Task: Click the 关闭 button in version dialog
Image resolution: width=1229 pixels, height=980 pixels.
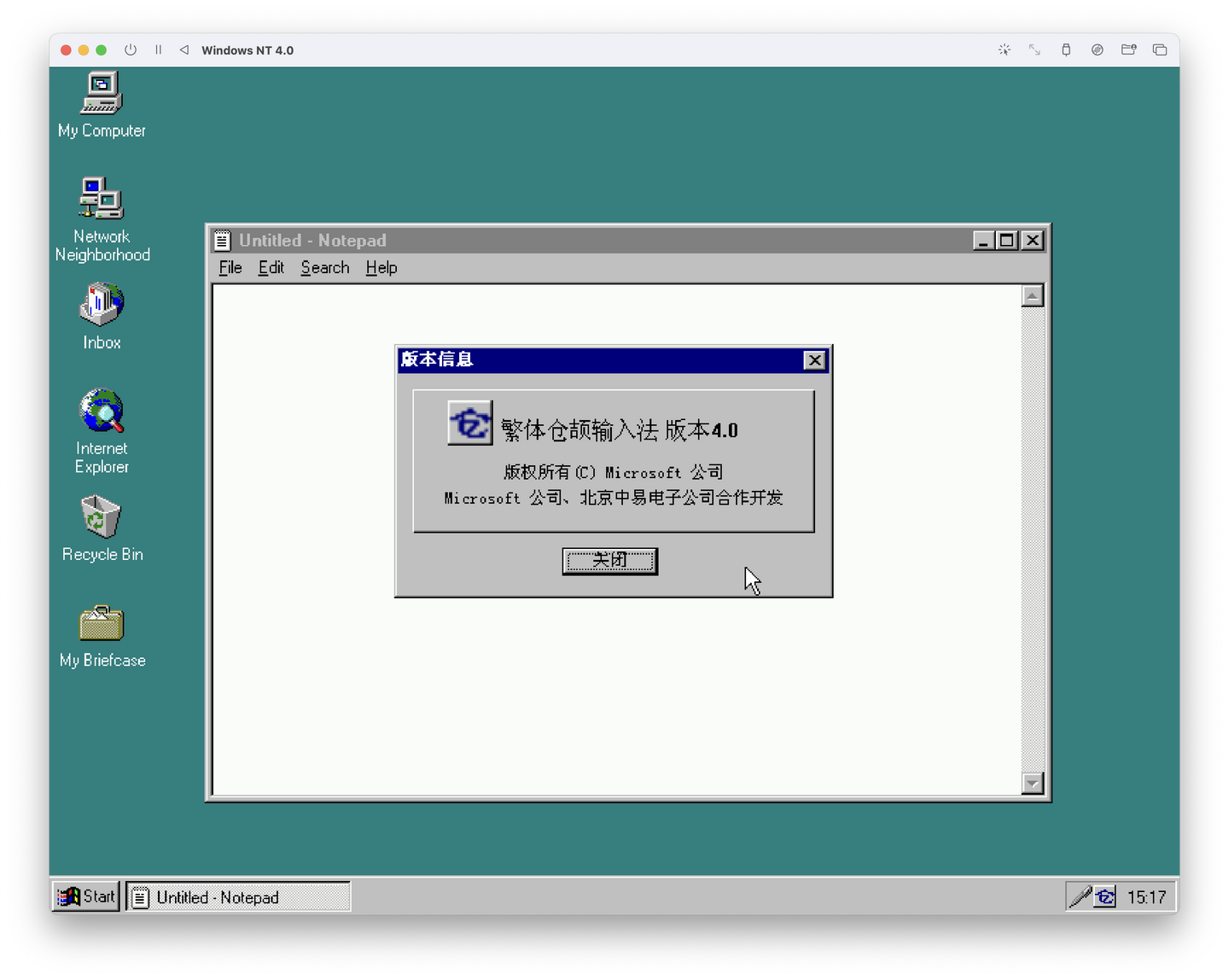Action: coord(609,561)
